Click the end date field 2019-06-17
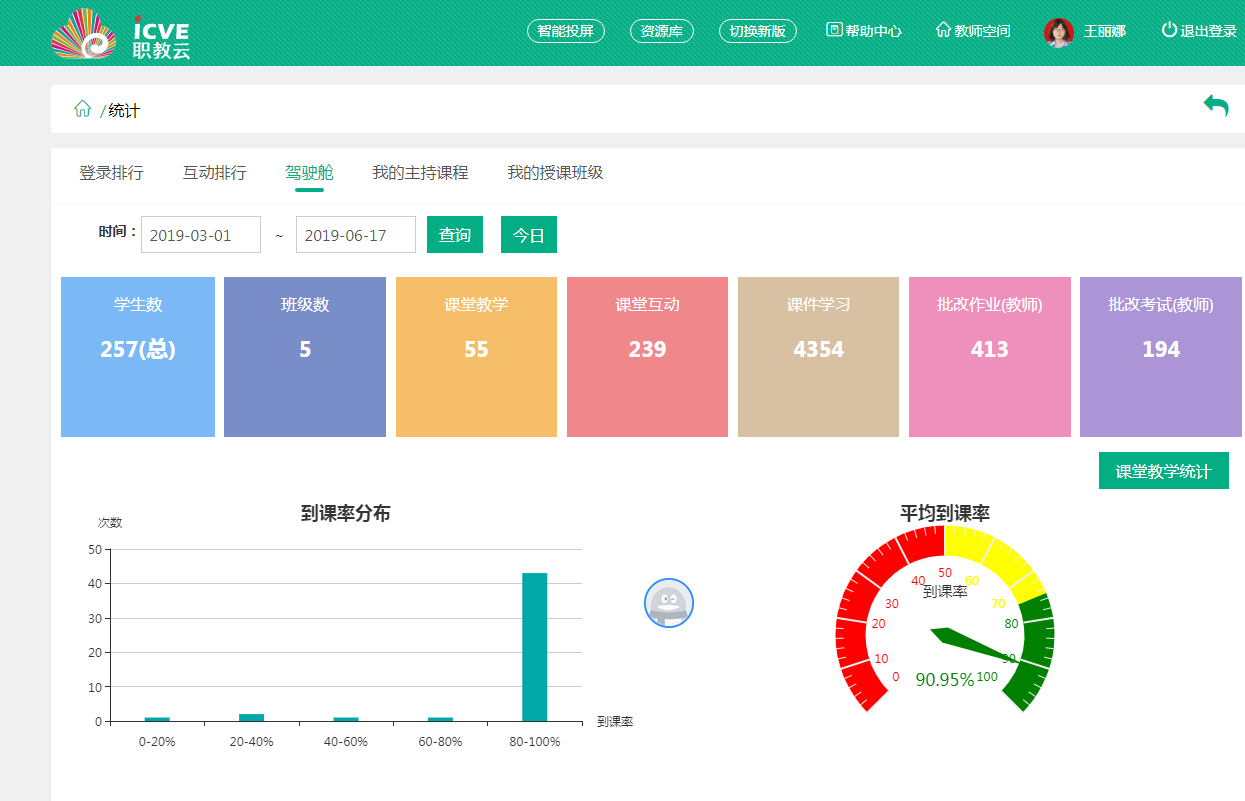 click(x=355, y=235)
